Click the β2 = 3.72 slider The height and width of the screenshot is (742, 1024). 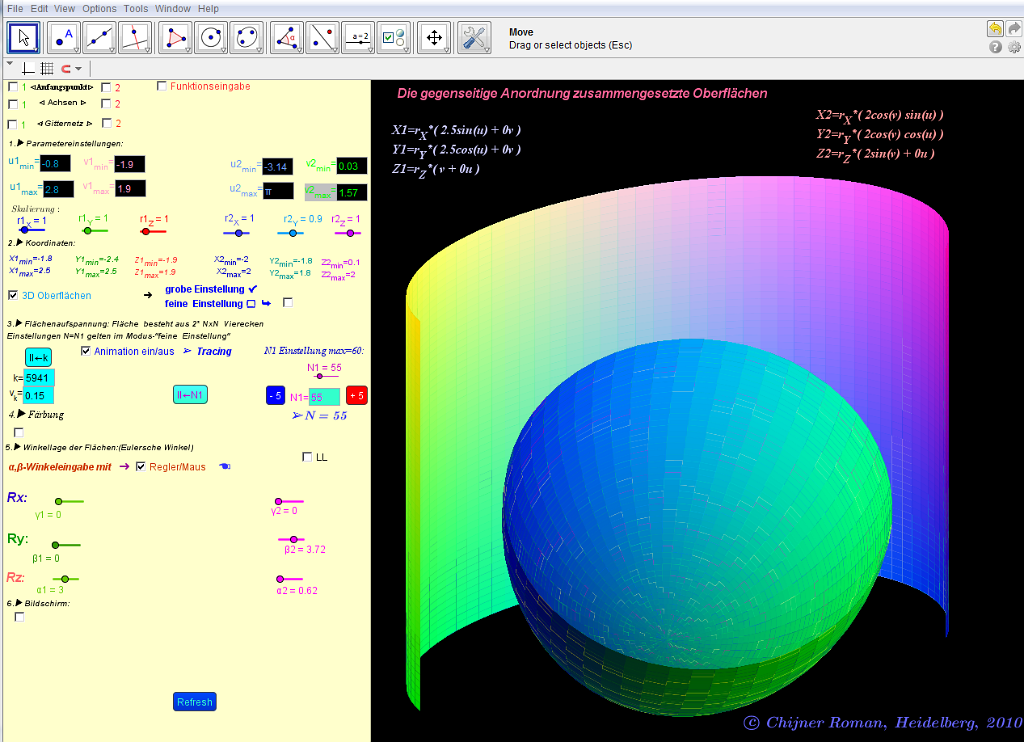point(293,539)
